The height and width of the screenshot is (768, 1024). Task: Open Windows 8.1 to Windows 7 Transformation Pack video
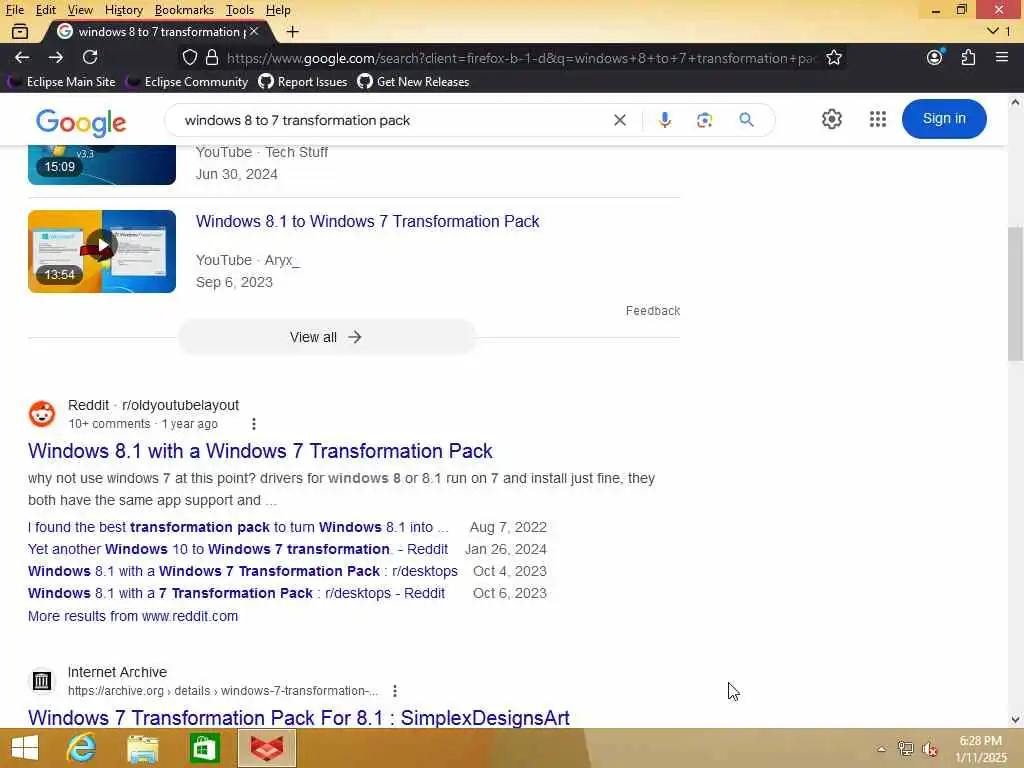[x=367, y=221]
